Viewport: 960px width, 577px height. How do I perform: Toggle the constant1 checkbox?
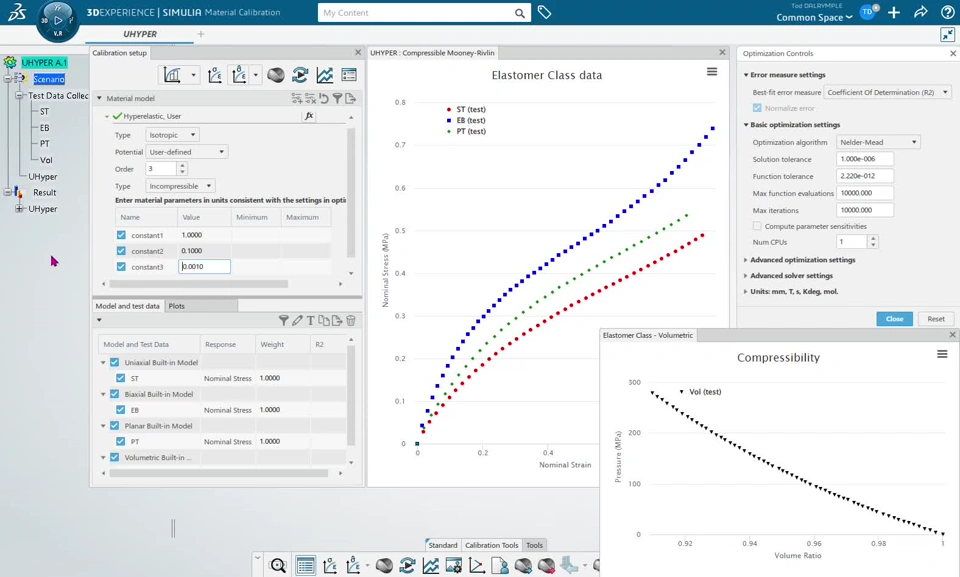[121, 235]
